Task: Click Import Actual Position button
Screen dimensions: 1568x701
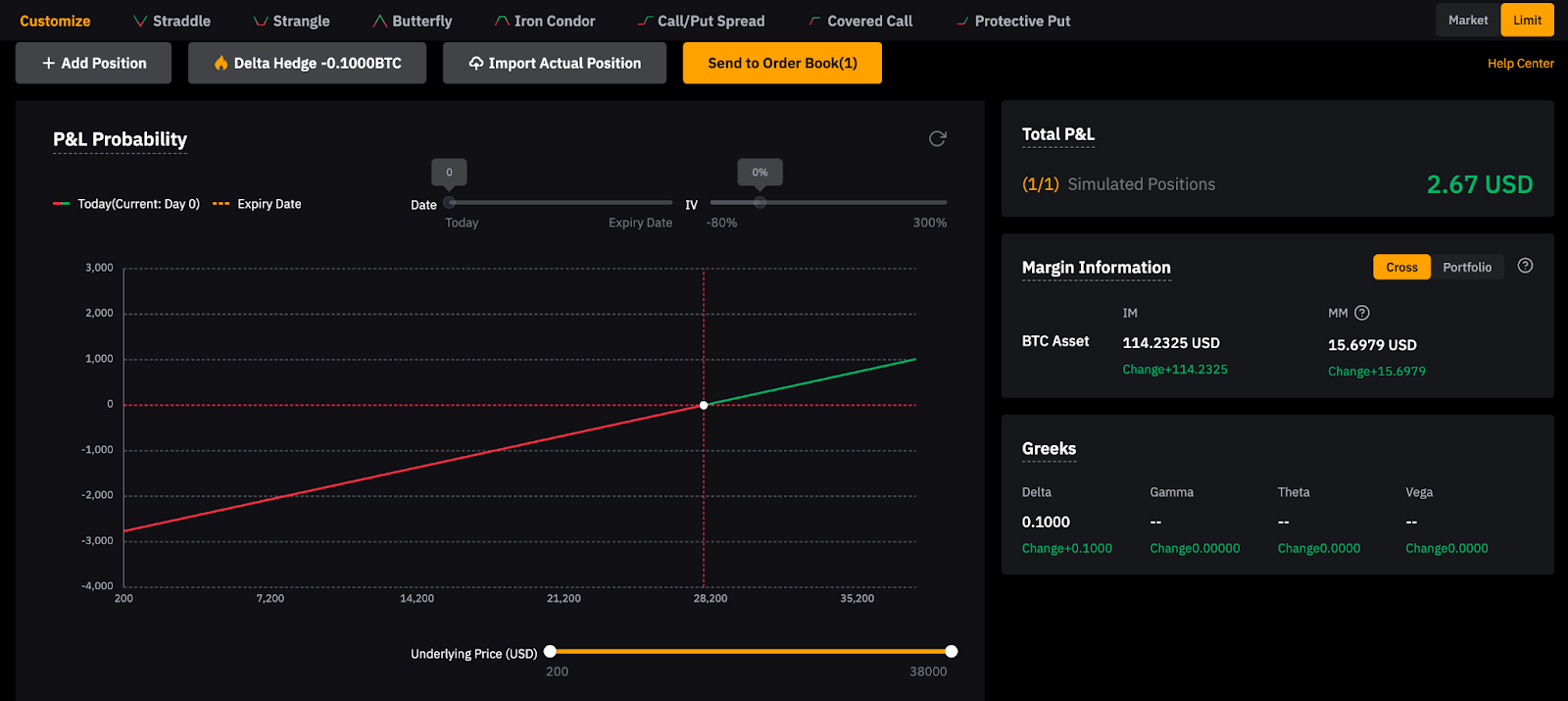Action: click(x=554, y=63)
